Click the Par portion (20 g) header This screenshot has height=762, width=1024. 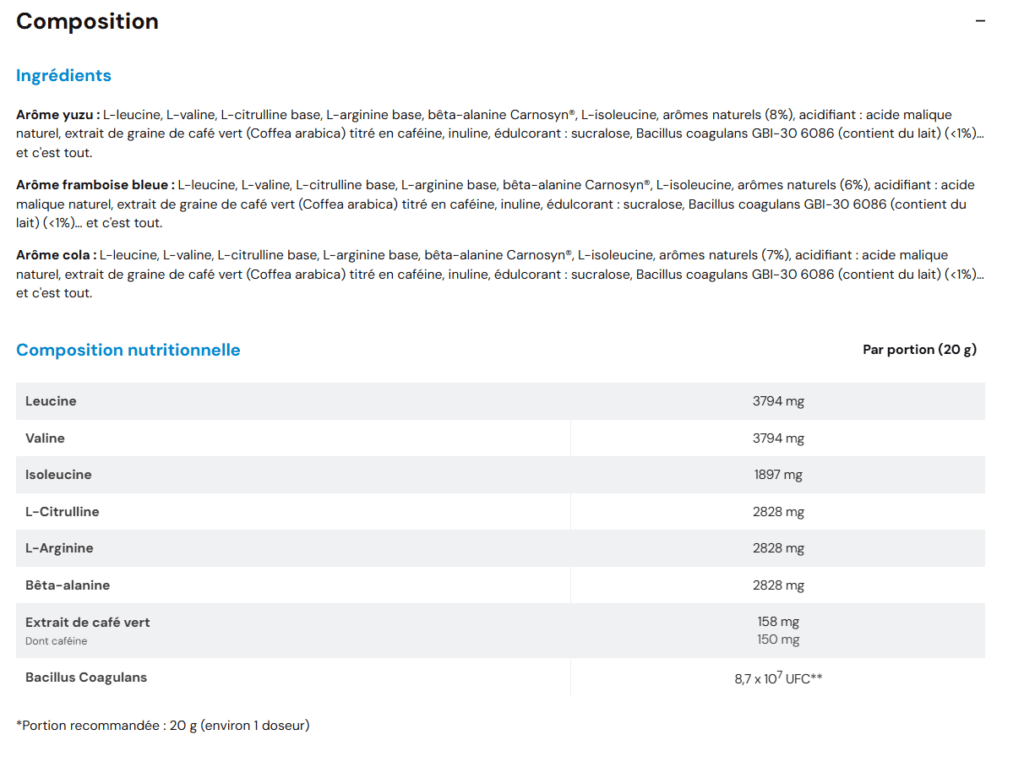[920, 349]
